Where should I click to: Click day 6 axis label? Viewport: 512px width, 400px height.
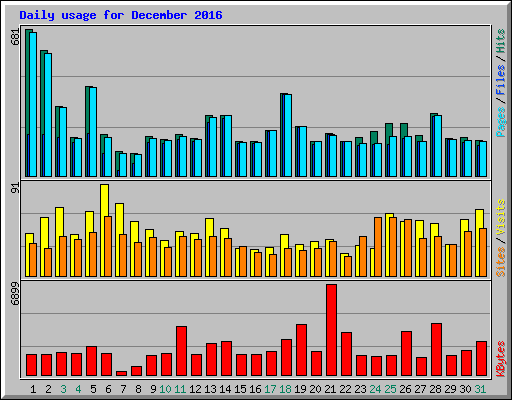click(108, 389)
